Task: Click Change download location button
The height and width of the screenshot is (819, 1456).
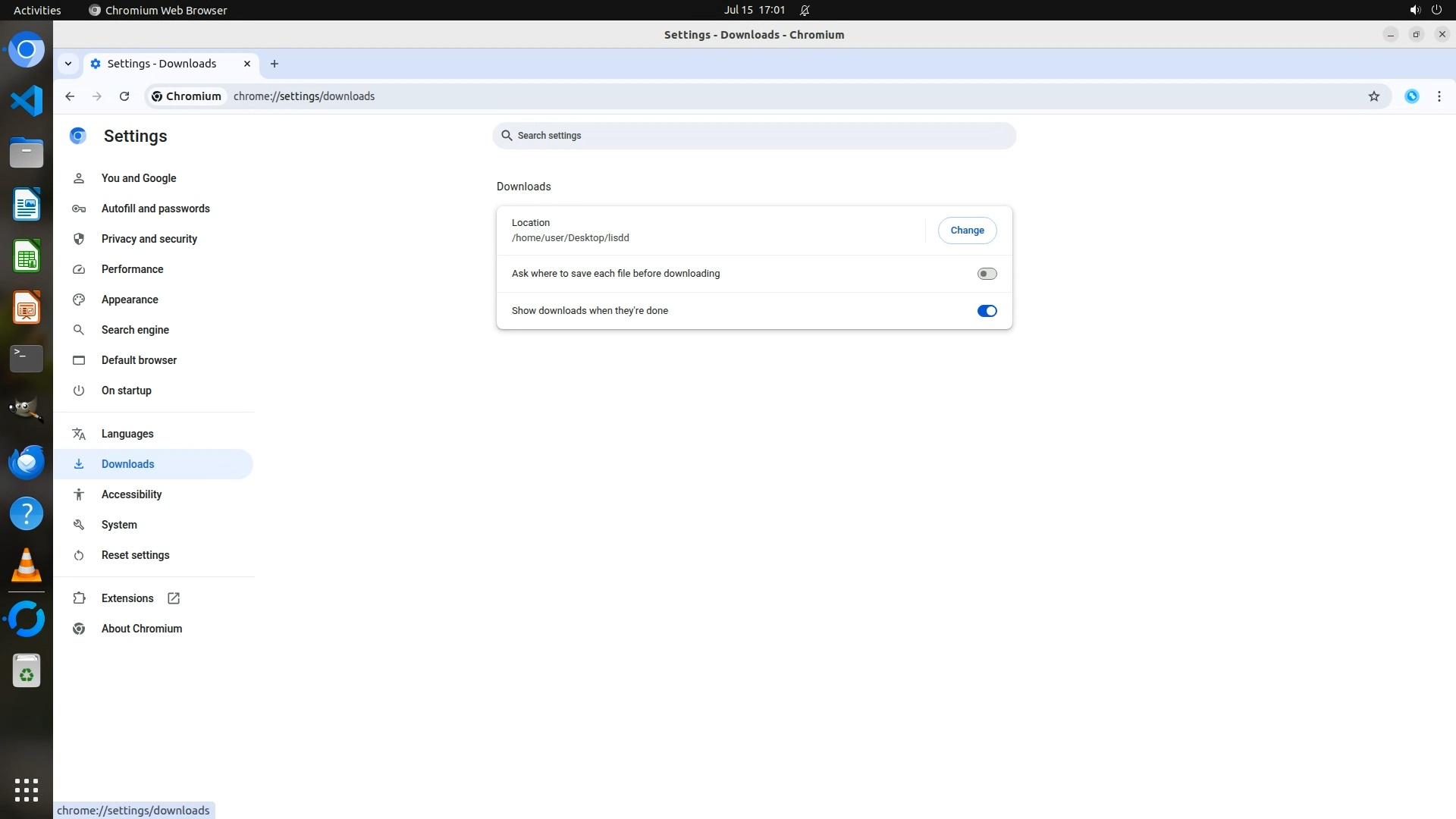Action: point(967,231)
